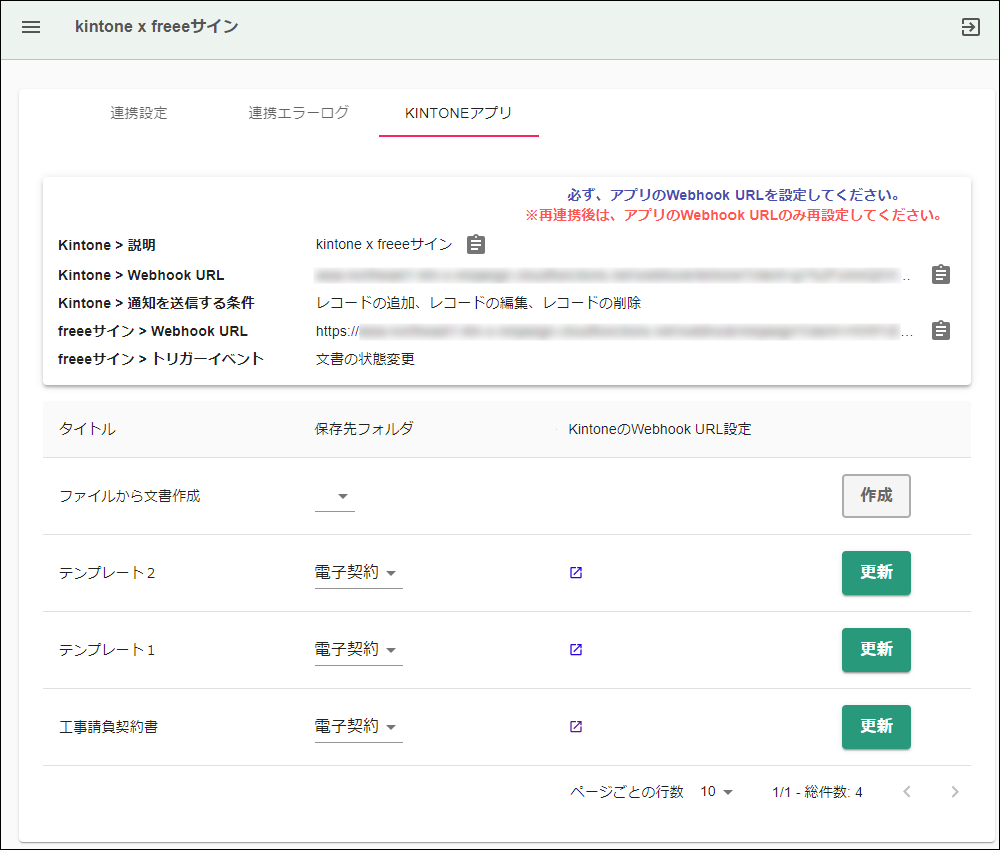Open 電子契約 folder dropdown for テンプレート1
1000x850 pixels.
(x=358, y=650)
